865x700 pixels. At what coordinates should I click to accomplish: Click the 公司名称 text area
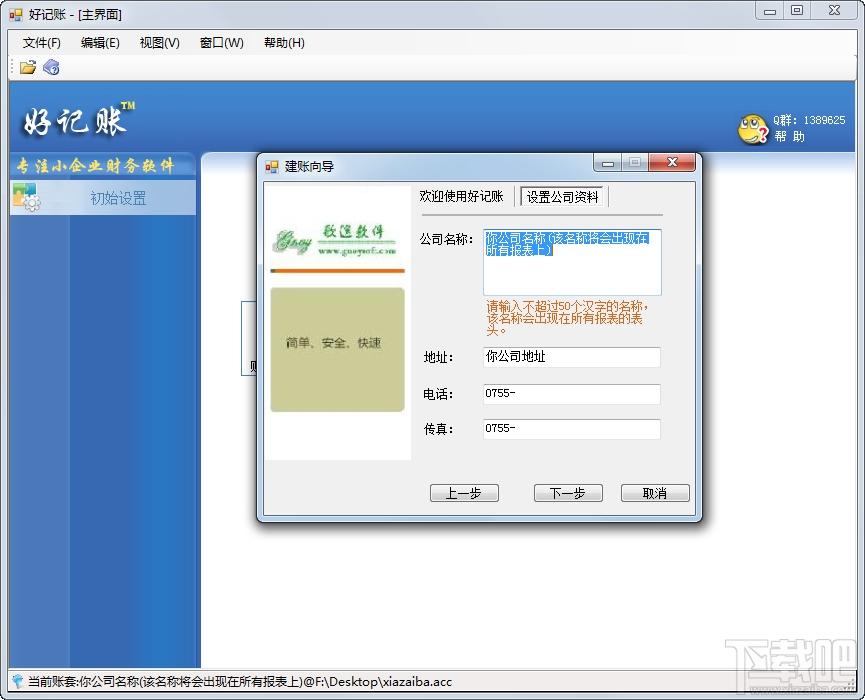coord(572,262)
